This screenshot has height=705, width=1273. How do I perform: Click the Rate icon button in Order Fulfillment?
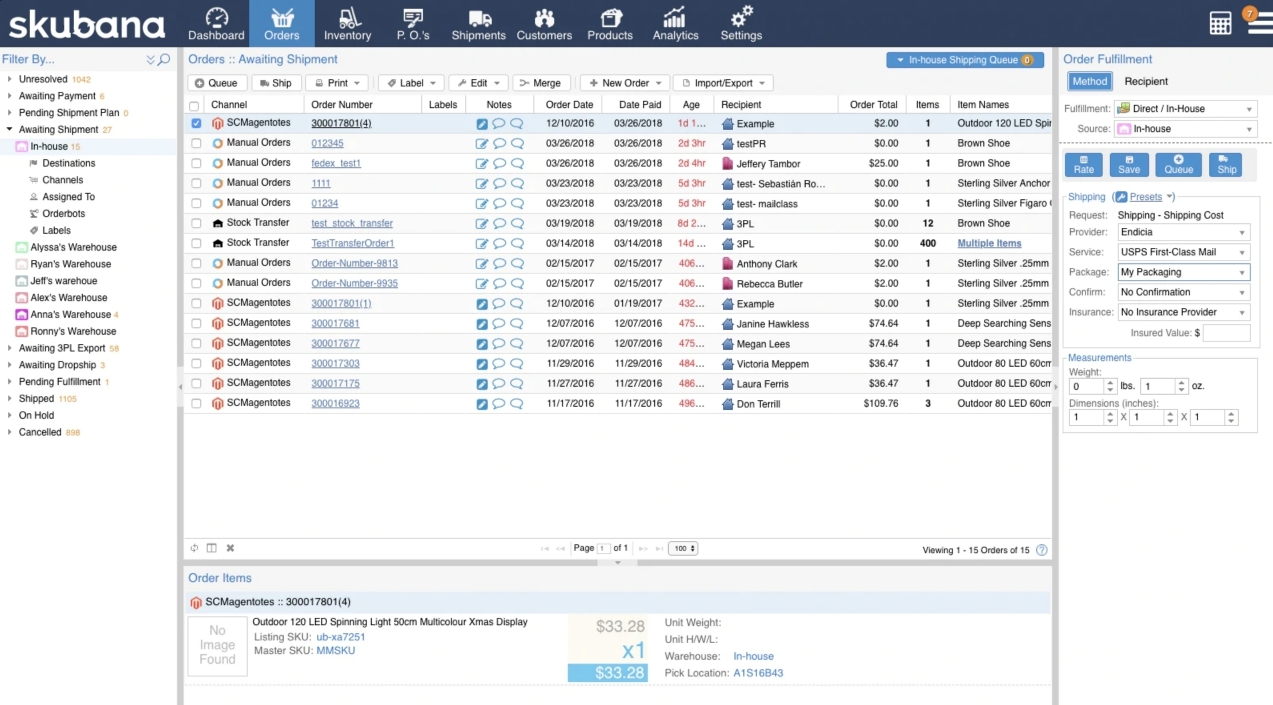1086,164
